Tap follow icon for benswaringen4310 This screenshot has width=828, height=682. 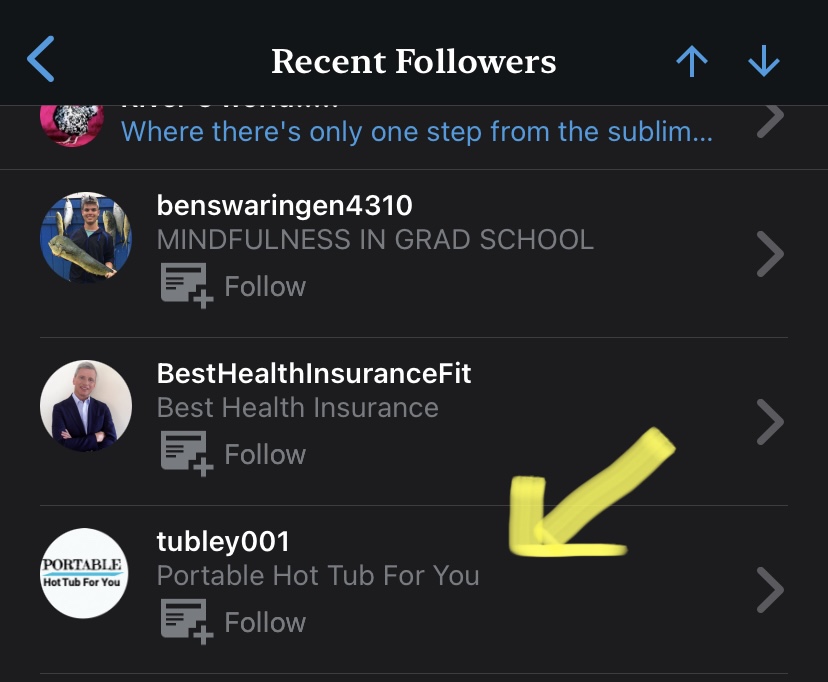(x=186, y=286)
